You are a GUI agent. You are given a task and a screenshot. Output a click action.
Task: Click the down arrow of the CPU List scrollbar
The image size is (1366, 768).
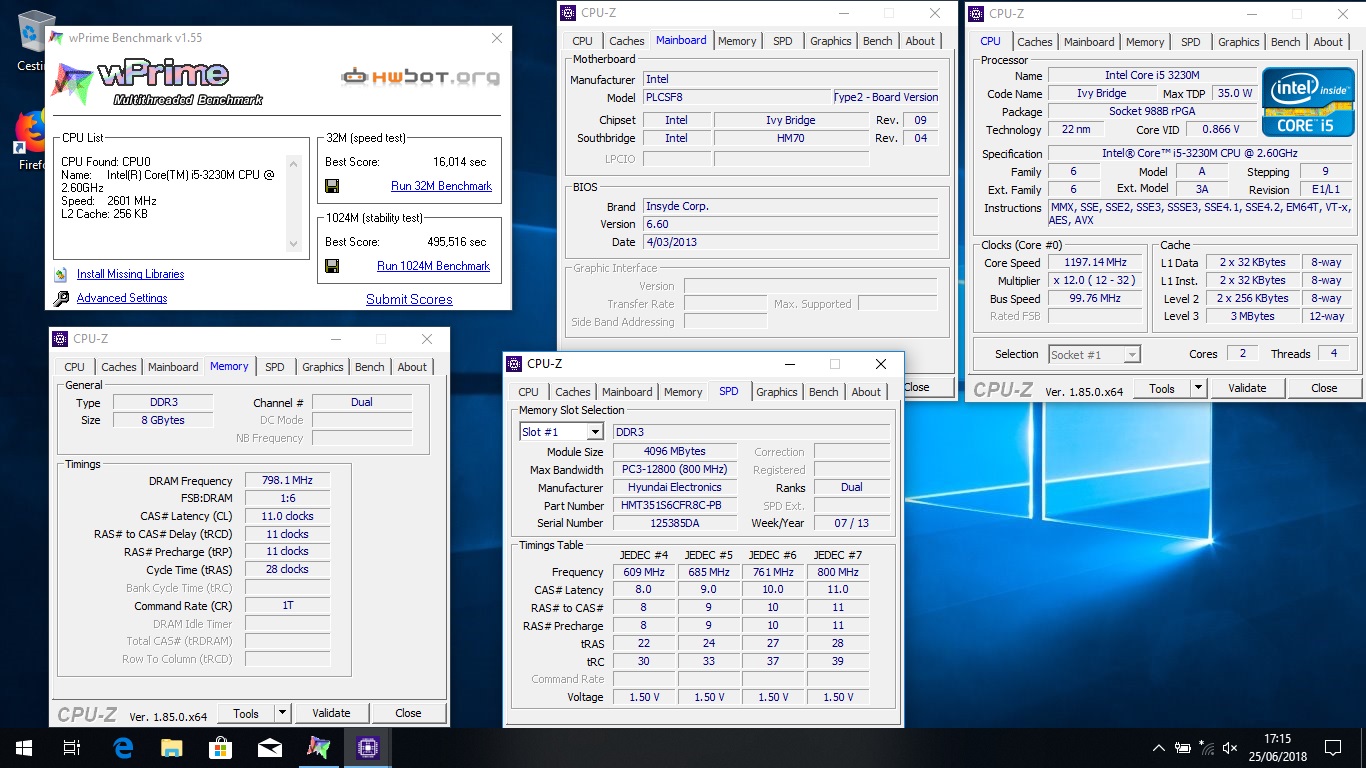293,243
